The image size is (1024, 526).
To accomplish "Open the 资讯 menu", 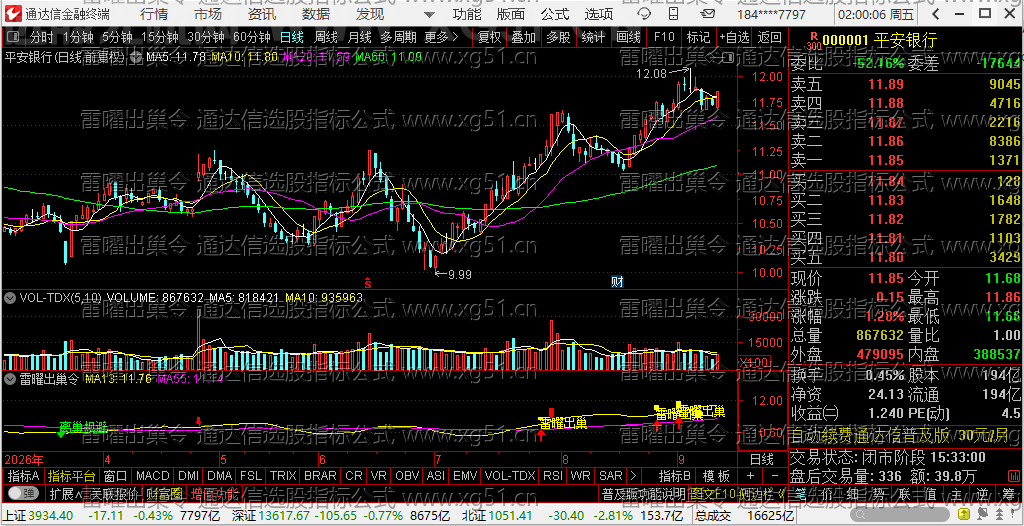I will pyautogui.click(x=262, y=14).
